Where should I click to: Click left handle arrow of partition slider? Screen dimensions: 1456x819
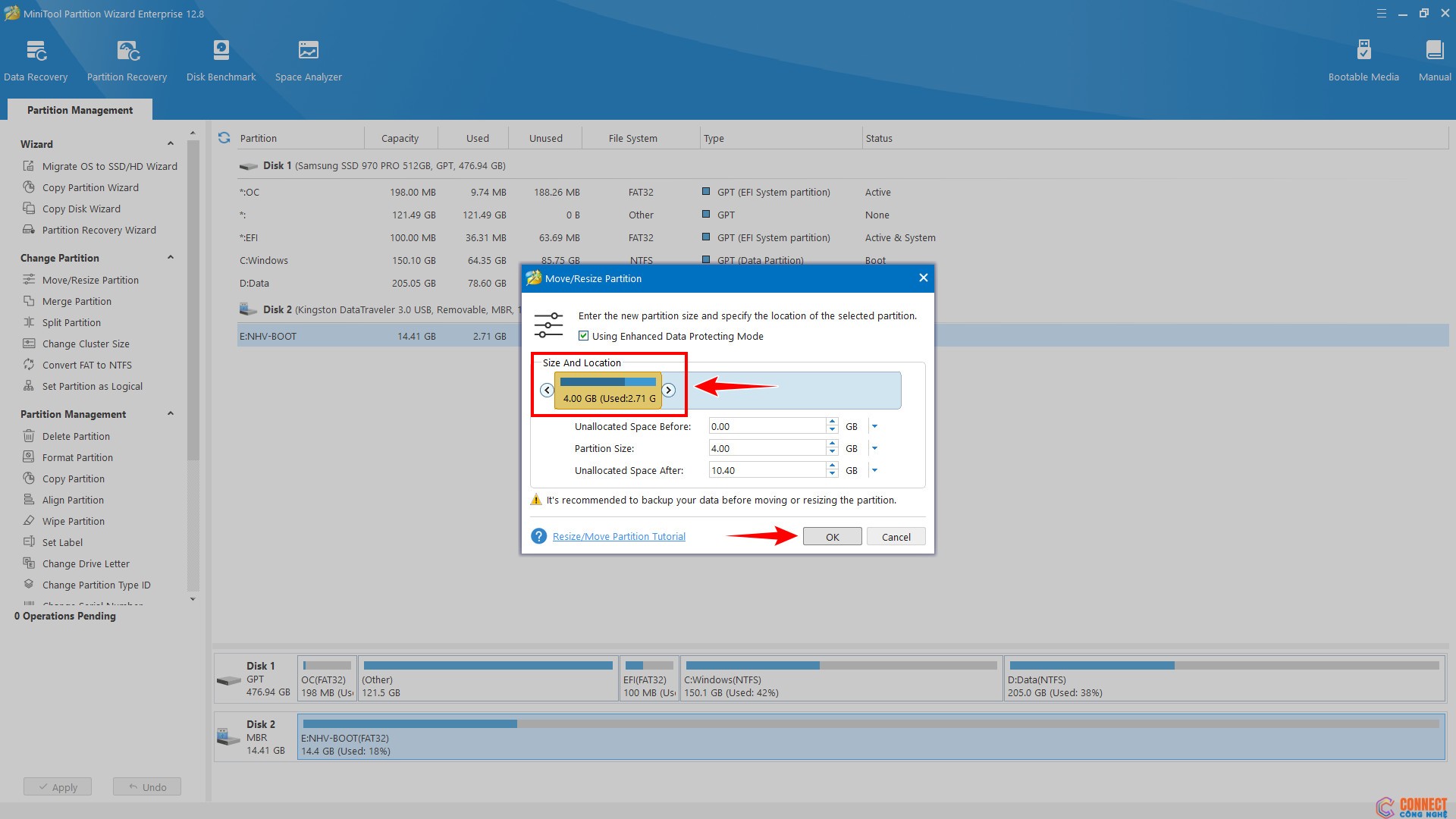(547, 390)
